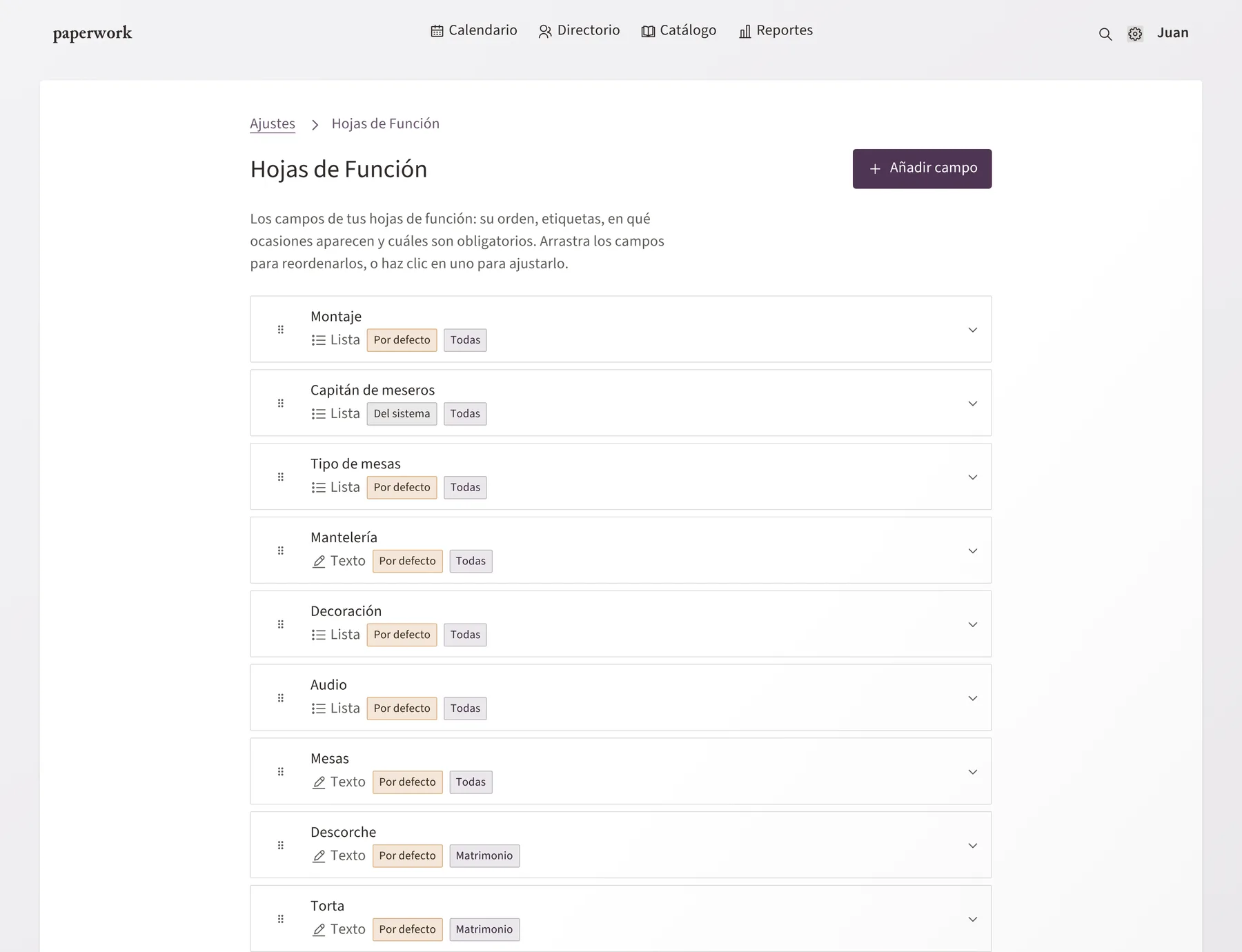
Task: Click the Hojas de Función page heading
Action: (x=339, y=169)
